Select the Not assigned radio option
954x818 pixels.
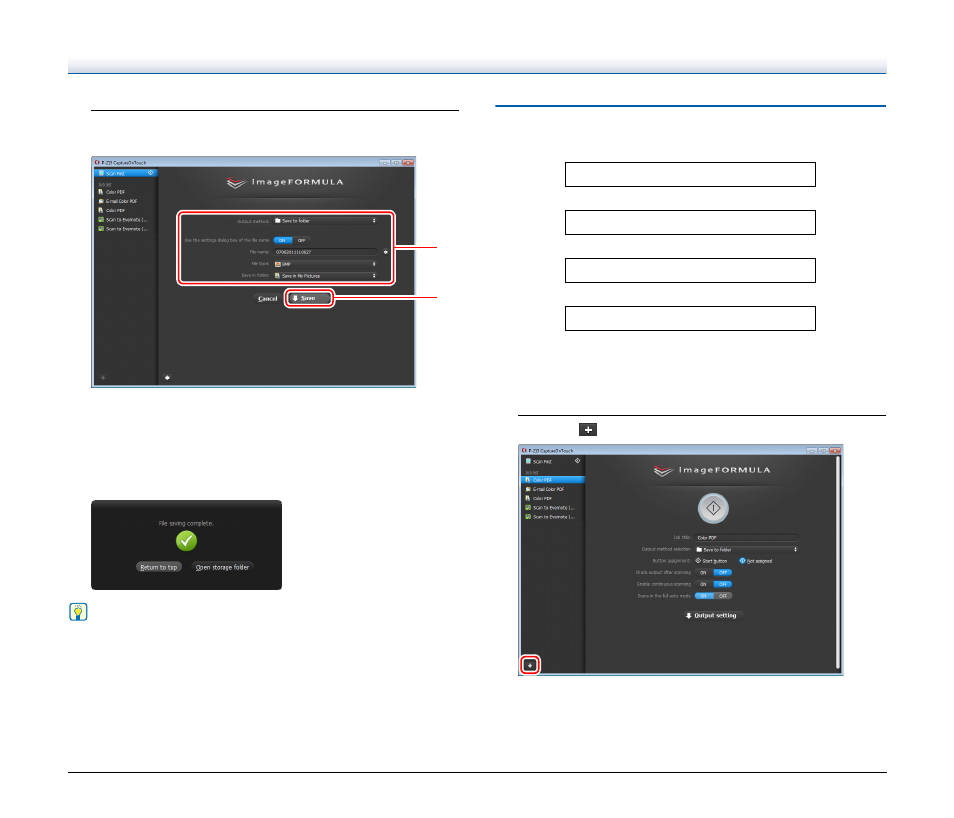(x=756, y=561)
